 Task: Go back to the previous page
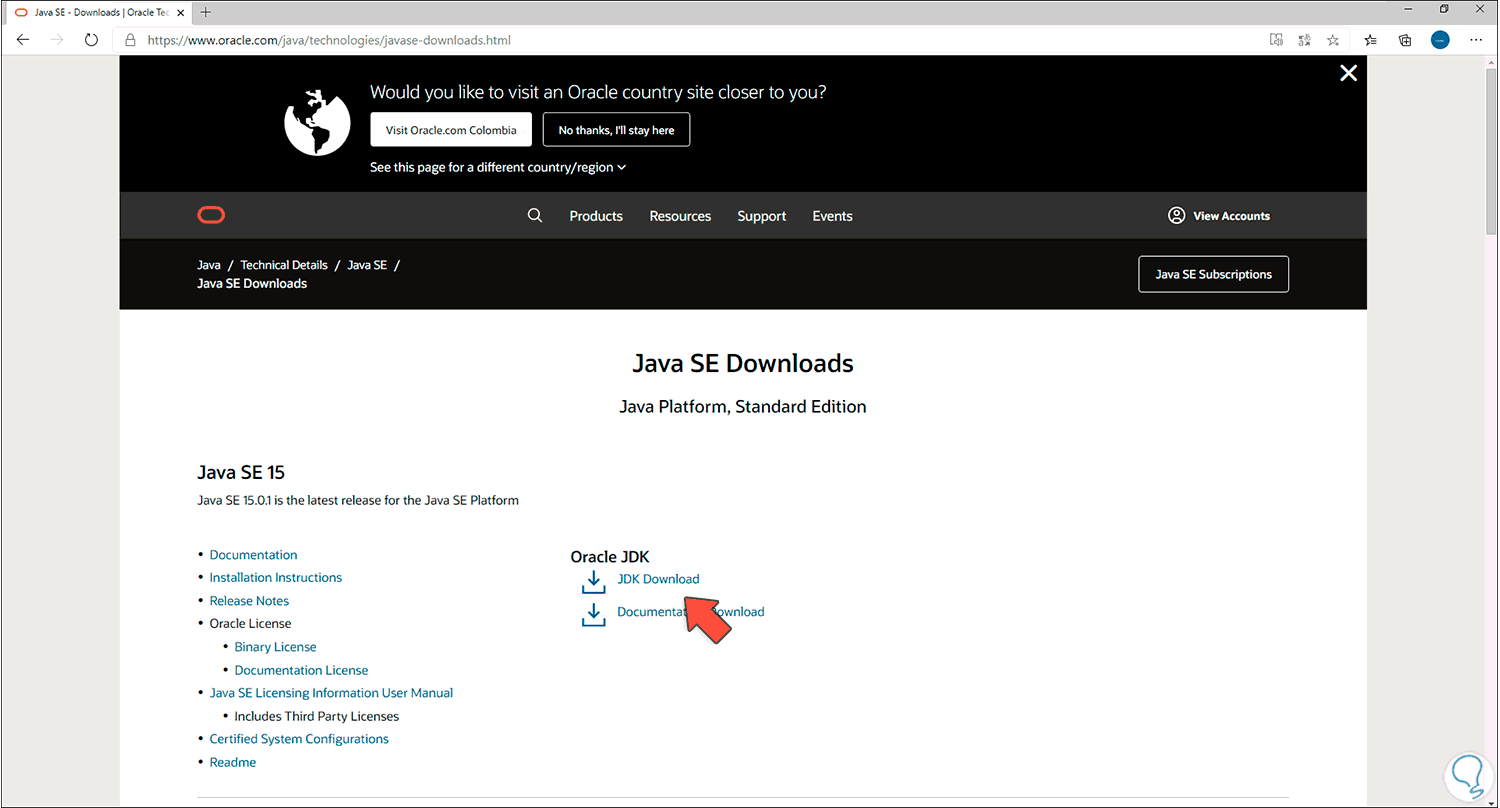(24, 40)
